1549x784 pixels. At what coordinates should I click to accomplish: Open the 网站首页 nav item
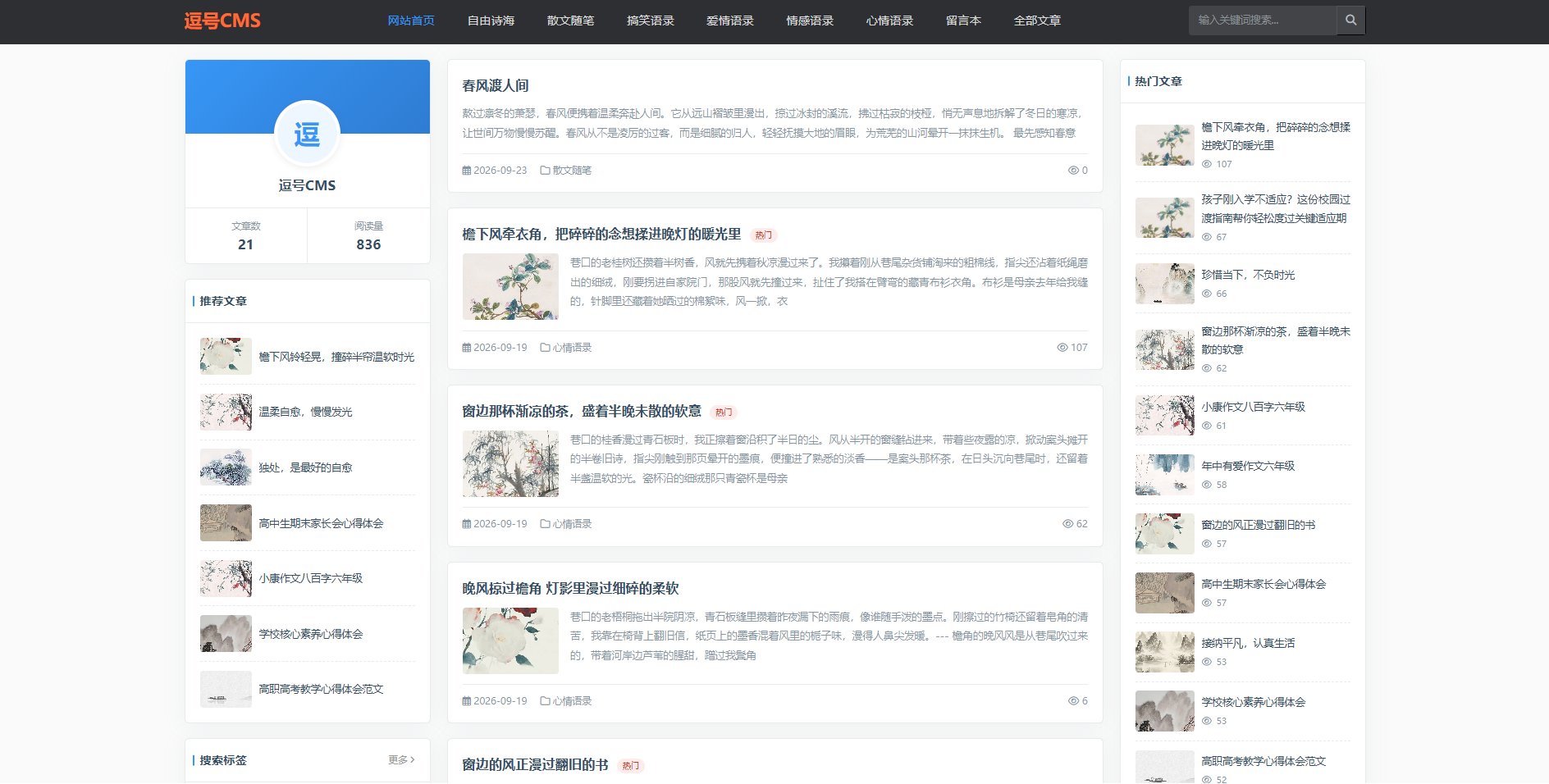tap(411, 21)
